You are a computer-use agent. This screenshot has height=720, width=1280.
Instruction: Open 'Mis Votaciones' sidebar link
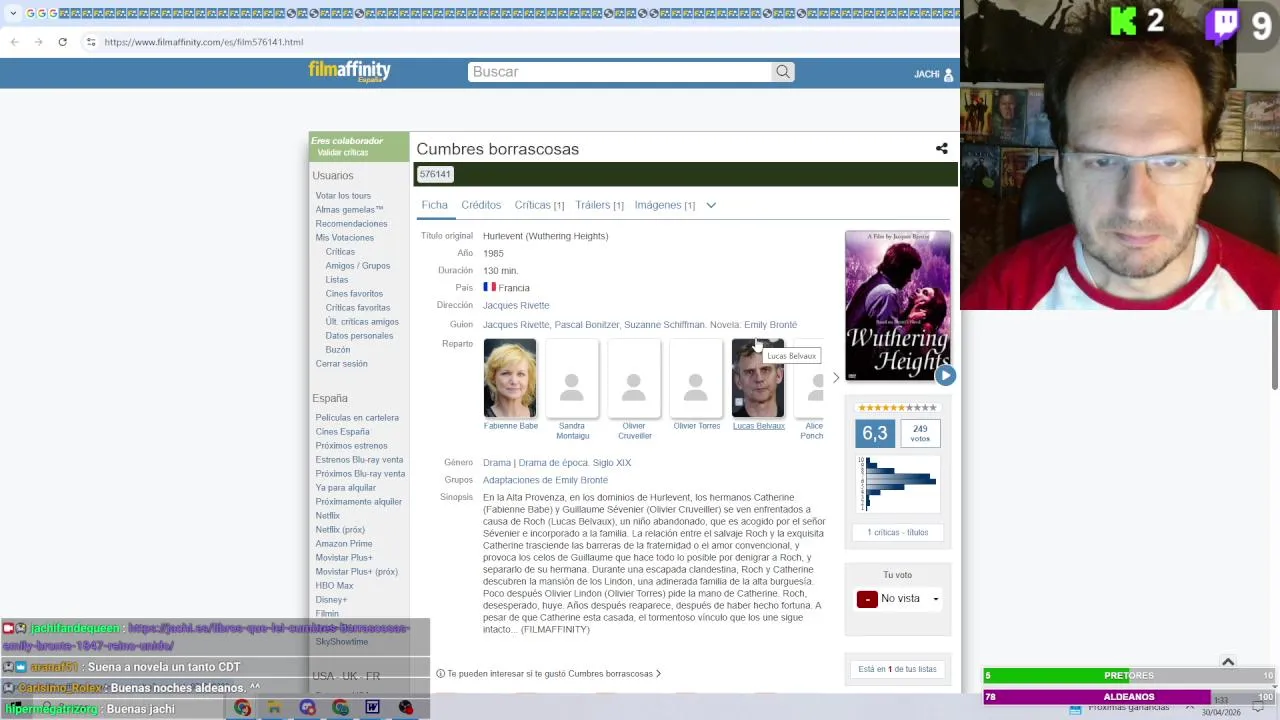(x=344, y=238)
